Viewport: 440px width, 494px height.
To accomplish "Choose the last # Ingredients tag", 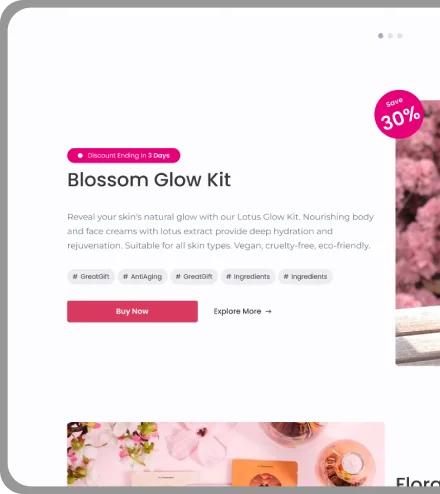I will point(305,277).
